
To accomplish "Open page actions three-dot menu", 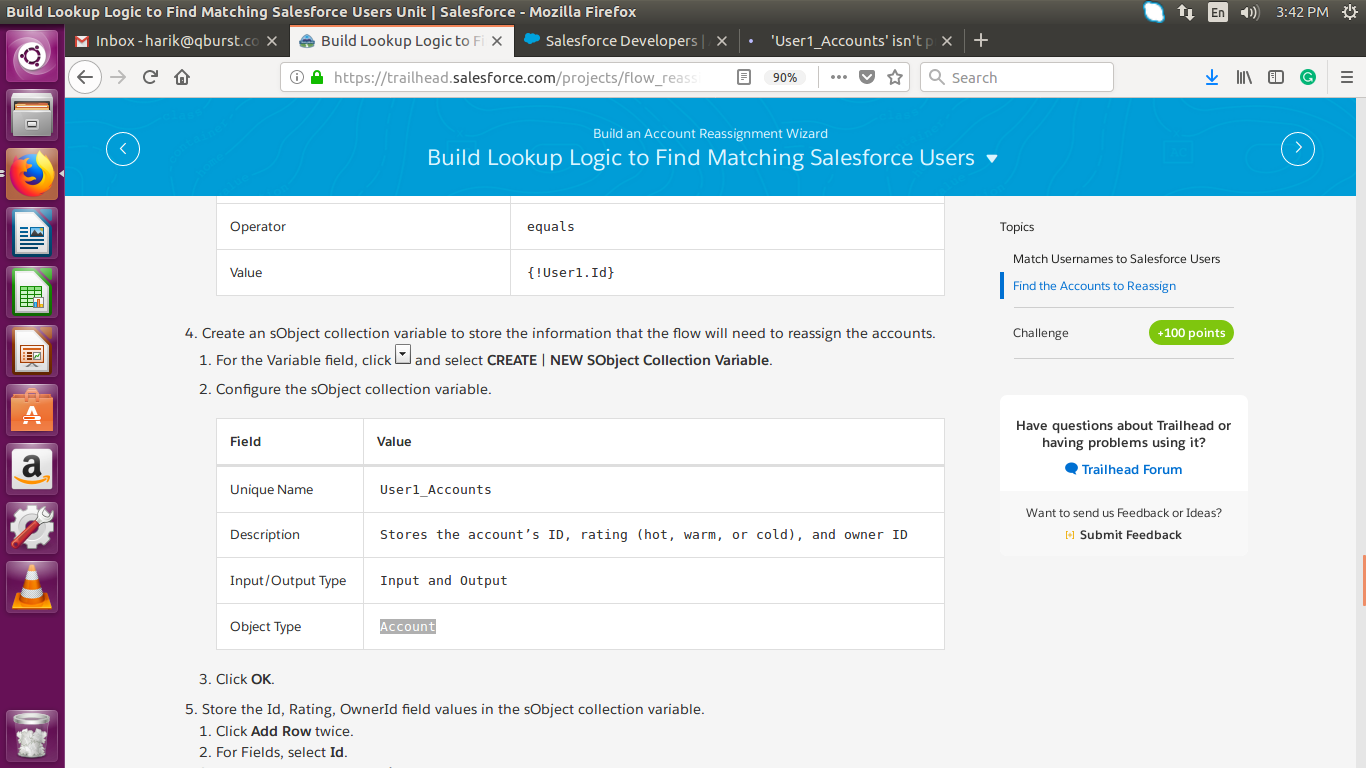I will click(838, 77).
